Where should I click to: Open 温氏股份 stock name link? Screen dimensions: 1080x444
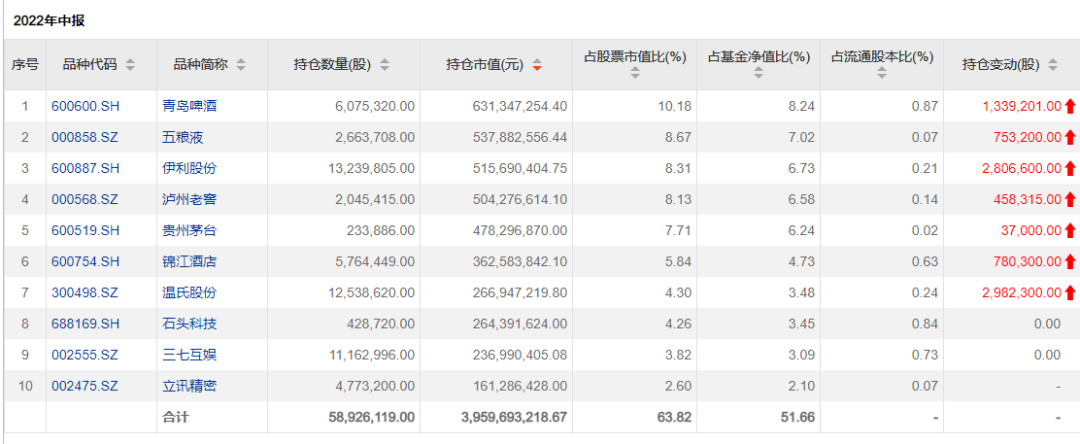pos(189,293)
